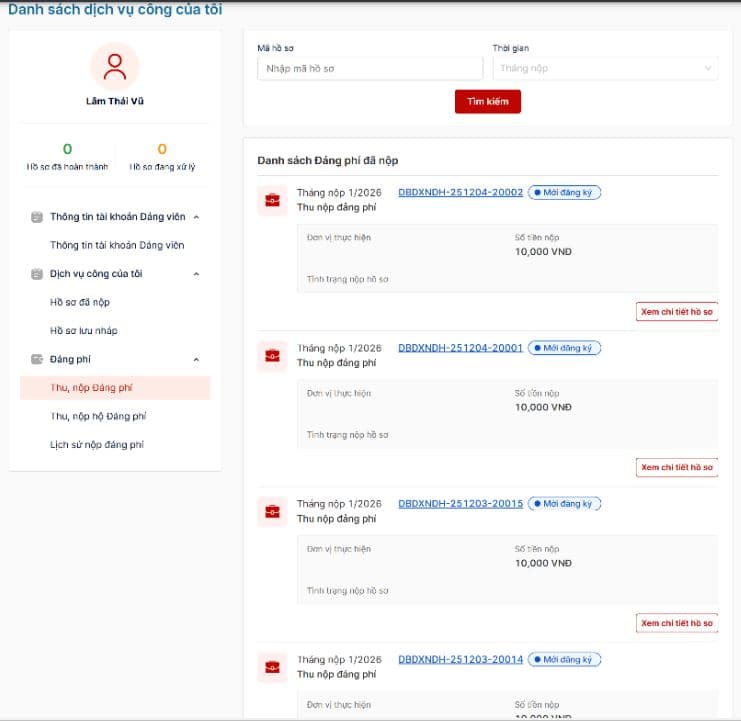
Task: Click the Danh sách Đảng phí đã nộp heading
Action: [327, 161]
